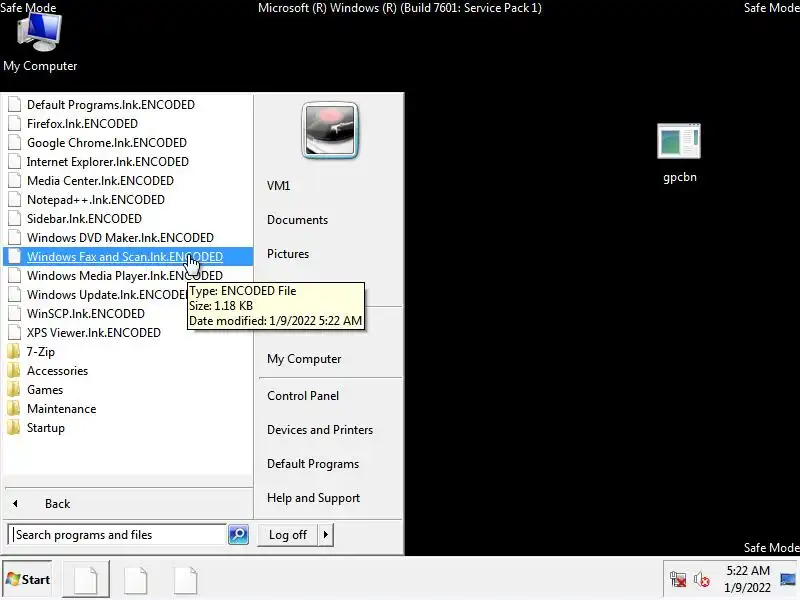Open Devices and Printers

tap(320, 430)
